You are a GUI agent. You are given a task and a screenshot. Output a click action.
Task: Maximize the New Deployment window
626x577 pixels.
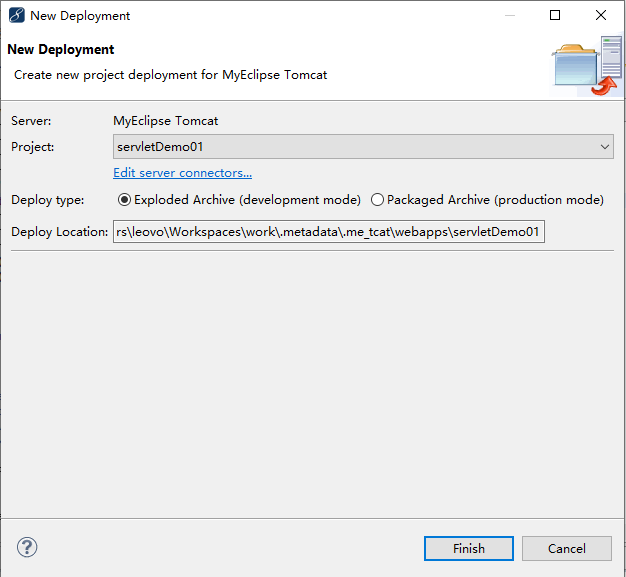click(x=555, y=15)
